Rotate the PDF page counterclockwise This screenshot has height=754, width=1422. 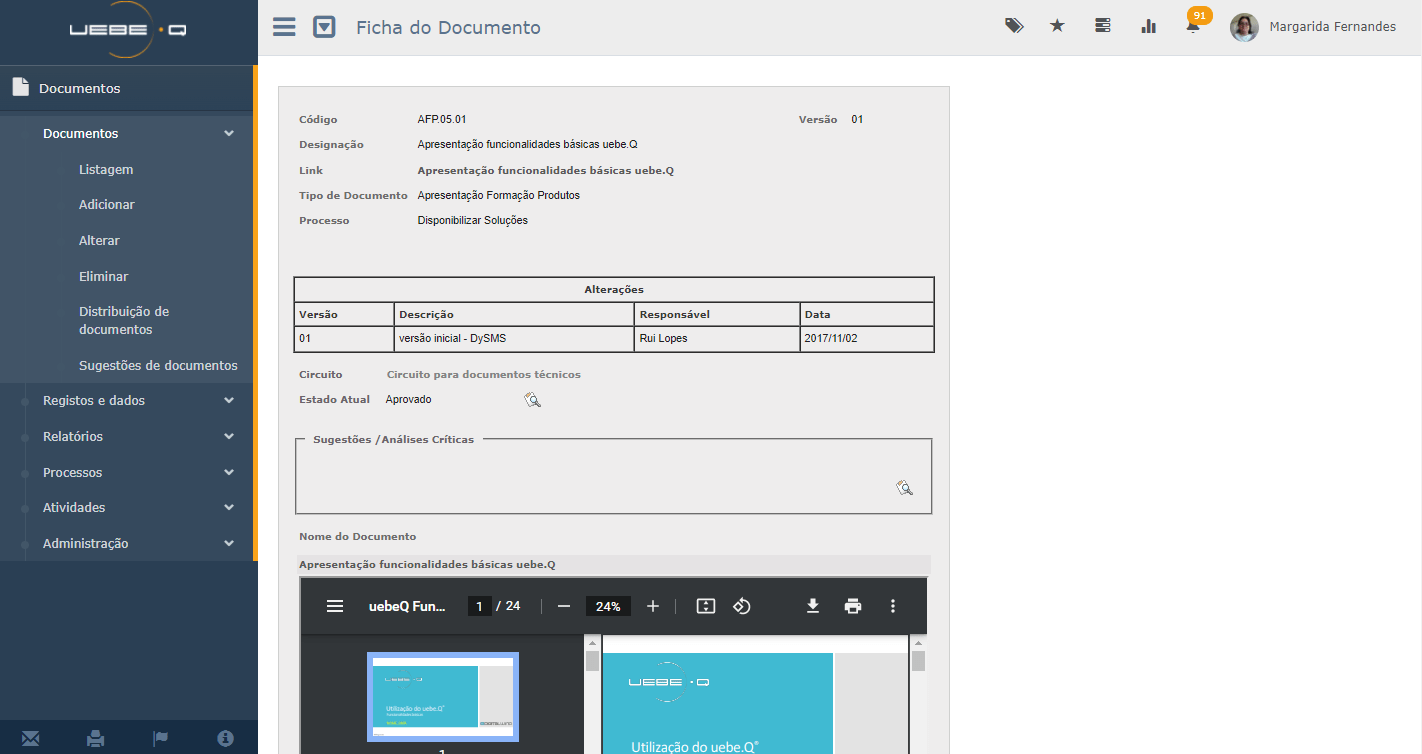(742, 606)
